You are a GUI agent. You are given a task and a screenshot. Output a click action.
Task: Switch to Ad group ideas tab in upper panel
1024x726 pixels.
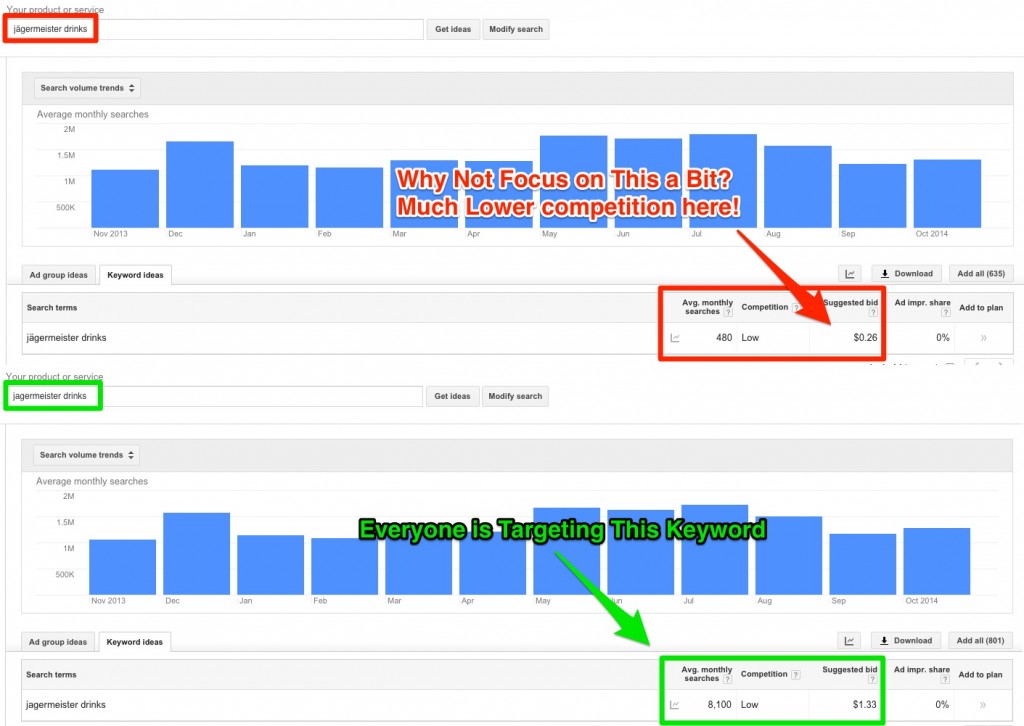[x=58, y=274]
